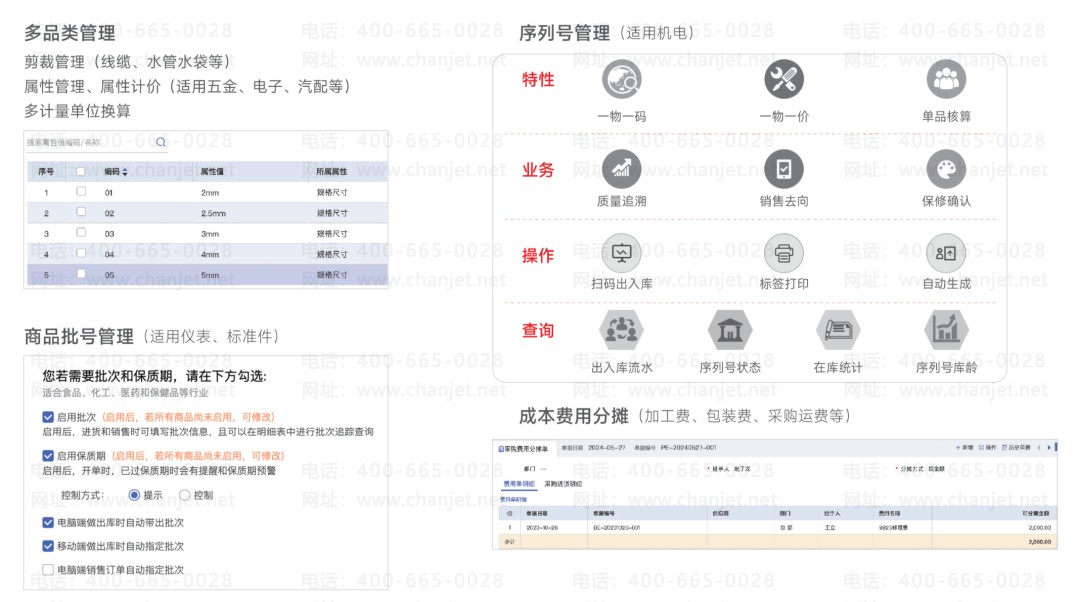The width and height of the screenshot is (1080, 602).
Task: Open the 序列号状态 building icon
Action: (x=729, y=331)
